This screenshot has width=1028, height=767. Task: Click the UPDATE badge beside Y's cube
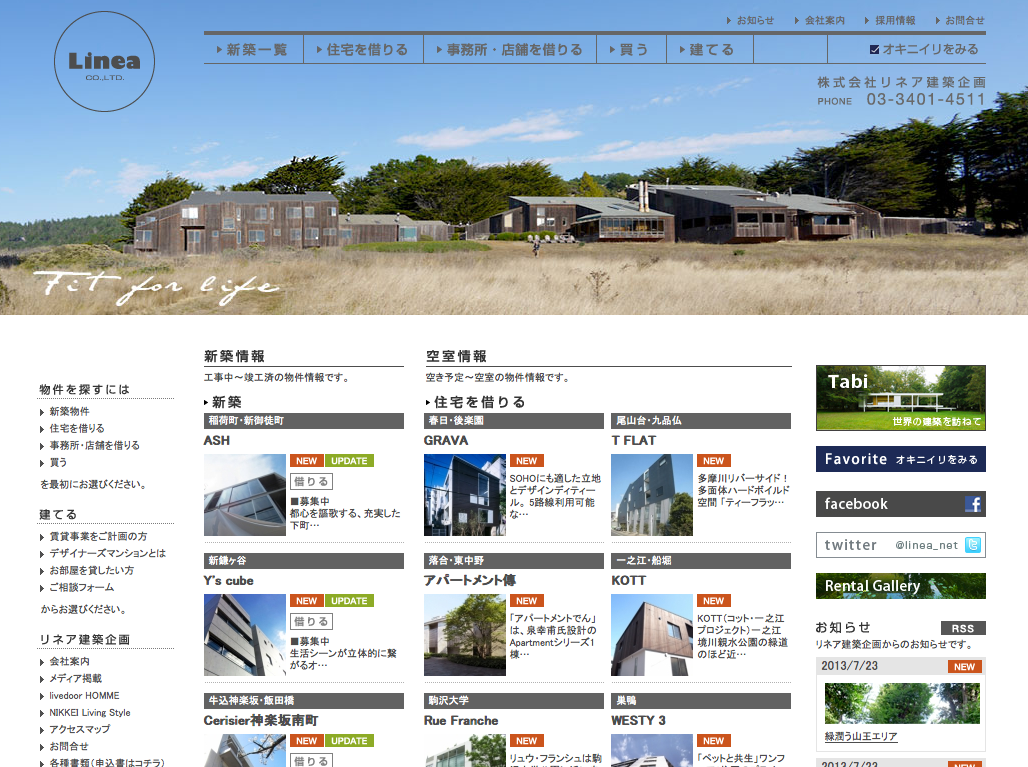point(349,601)
